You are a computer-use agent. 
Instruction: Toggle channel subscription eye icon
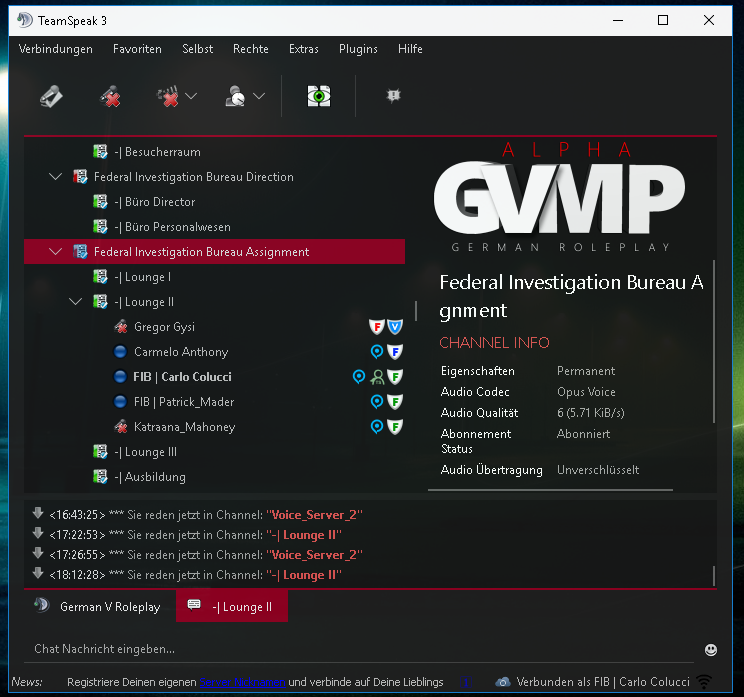pyautogui.click(x=319, y=96)
